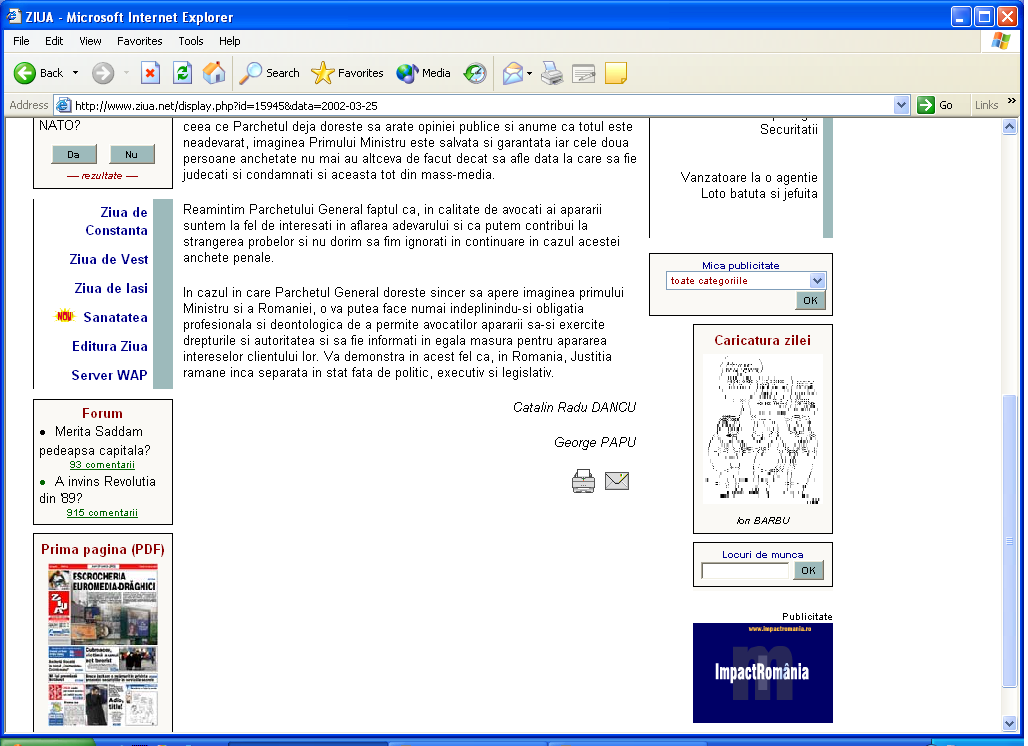Open the Editura Ziua link
1028x746 pixels.
click(x=109, y=345)
